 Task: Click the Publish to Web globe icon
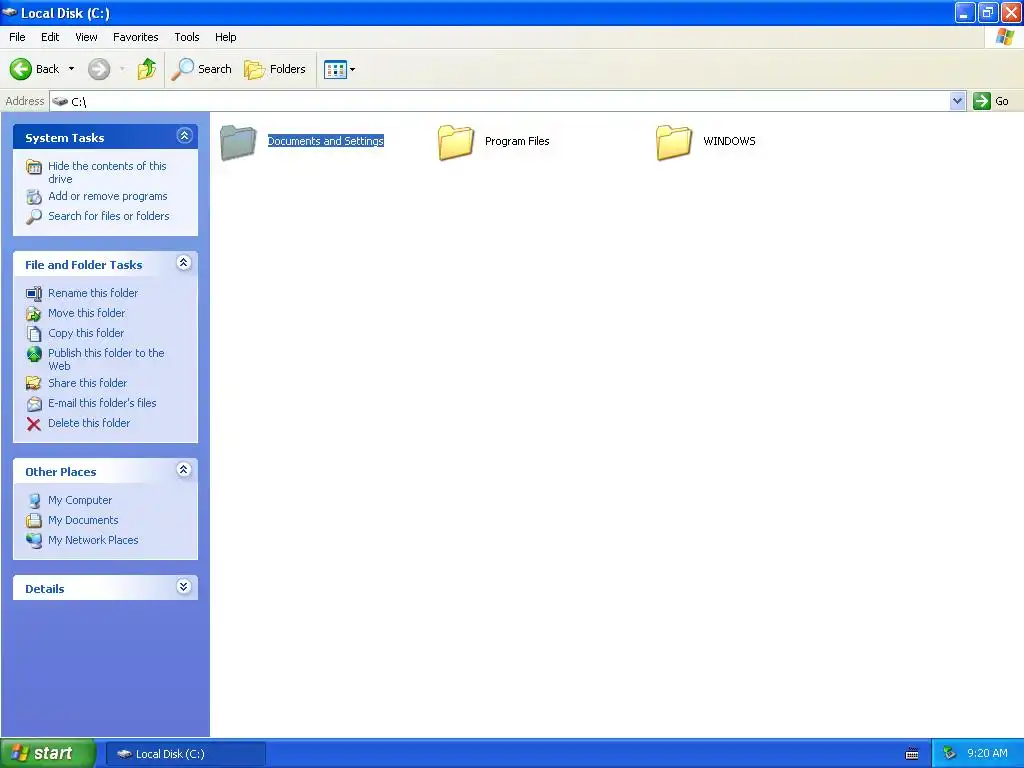[x=34, y=354]
